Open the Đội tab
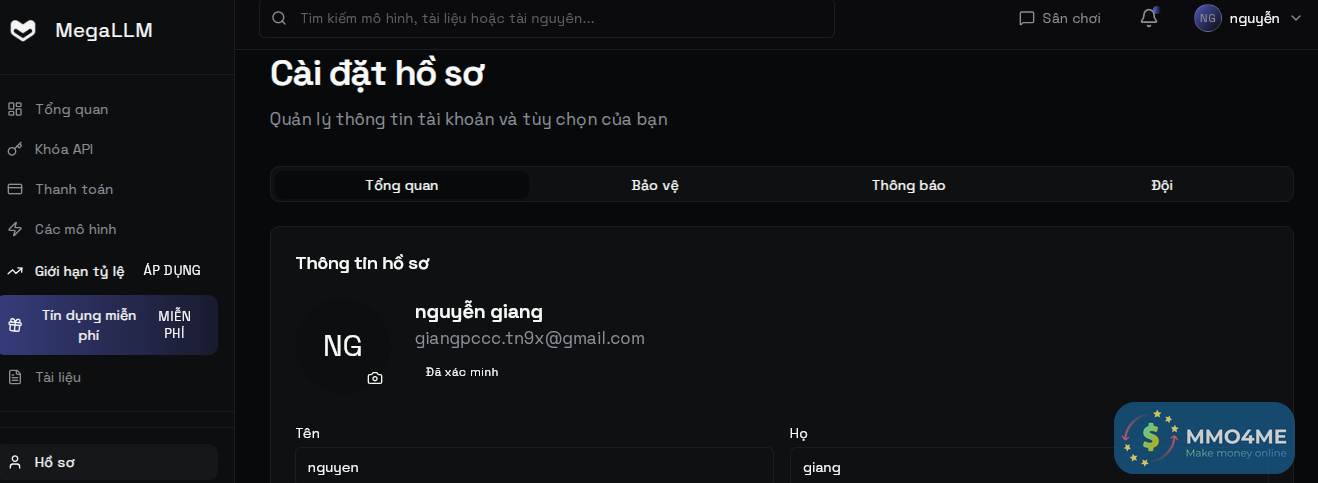The image size is (1318, 483). 1161,185
